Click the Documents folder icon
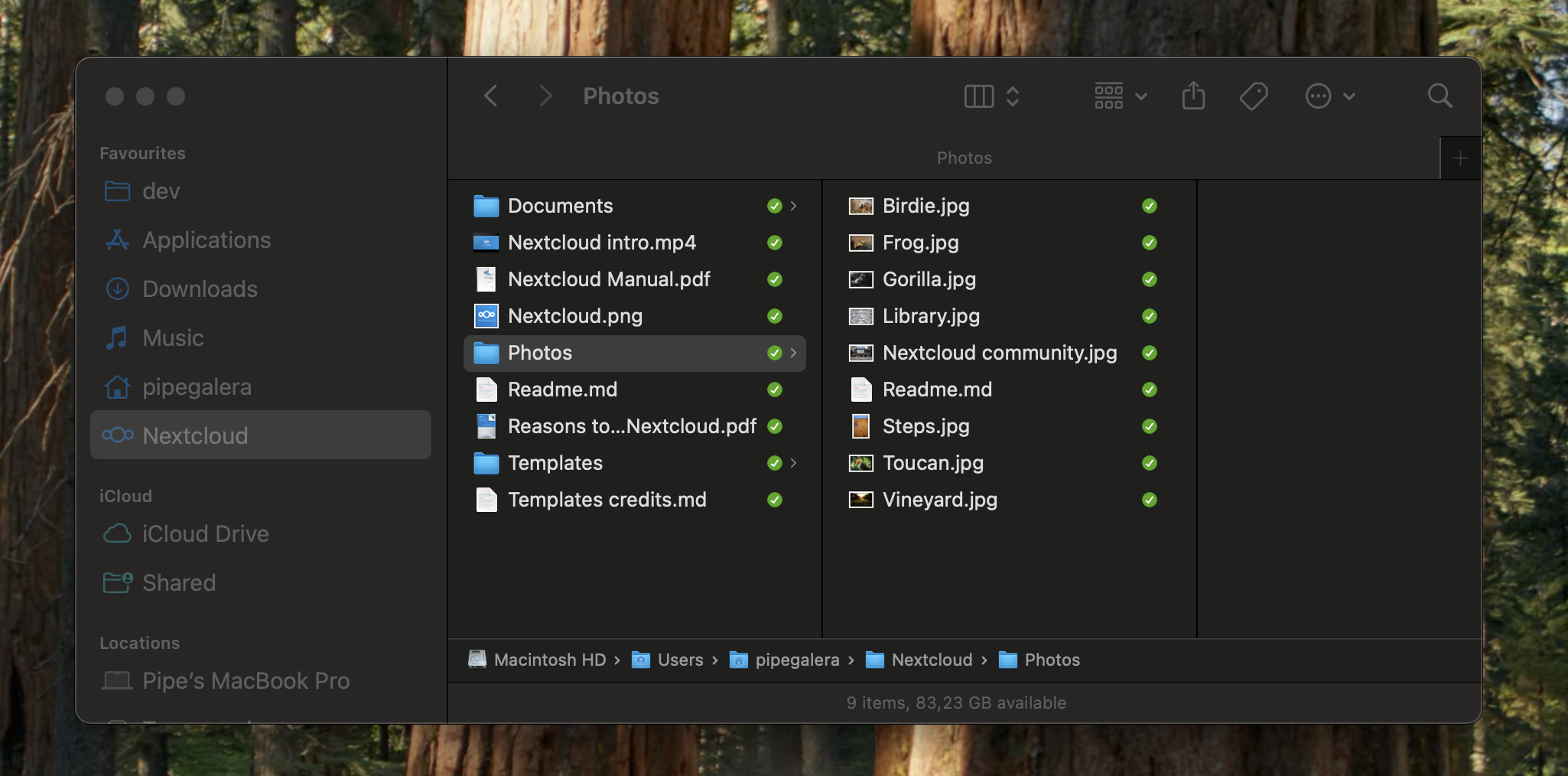Screen dimensions: 1568x776 click(486, 206)
